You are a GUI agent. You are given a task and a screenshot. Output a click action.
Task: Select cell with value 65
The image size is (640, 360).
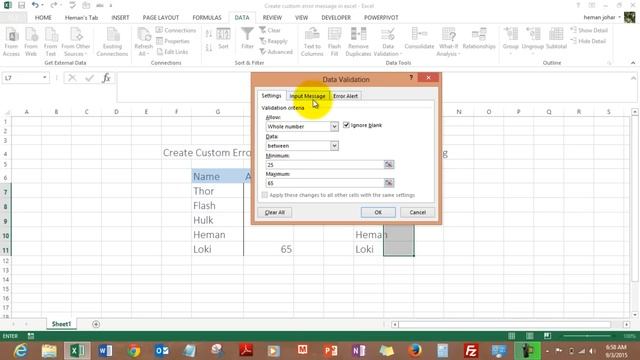pos(268,249)
